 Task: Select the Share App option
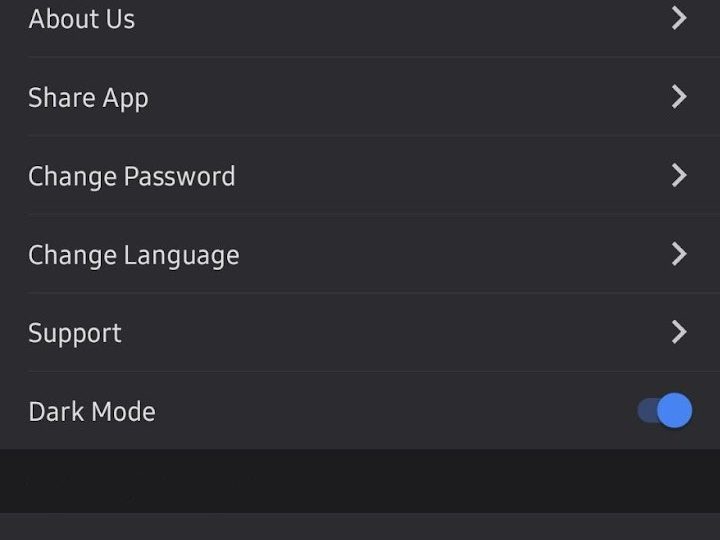360,97
